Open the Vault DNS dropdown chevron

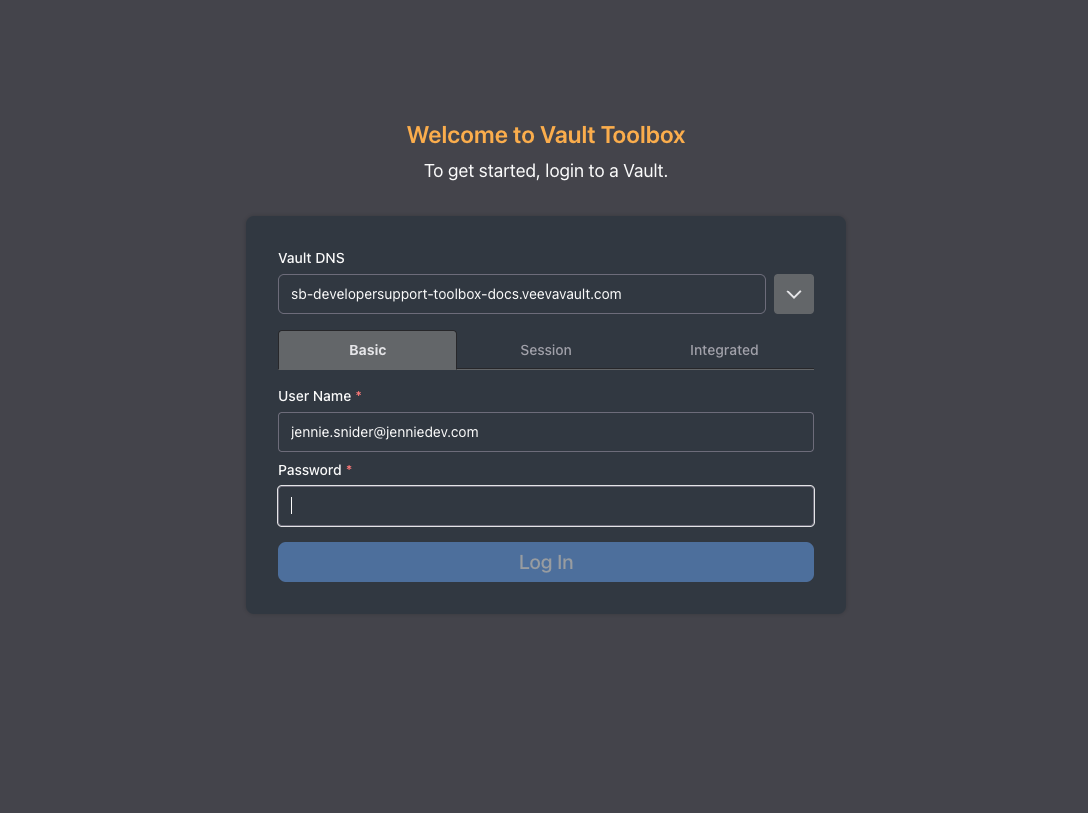point(794,294)
